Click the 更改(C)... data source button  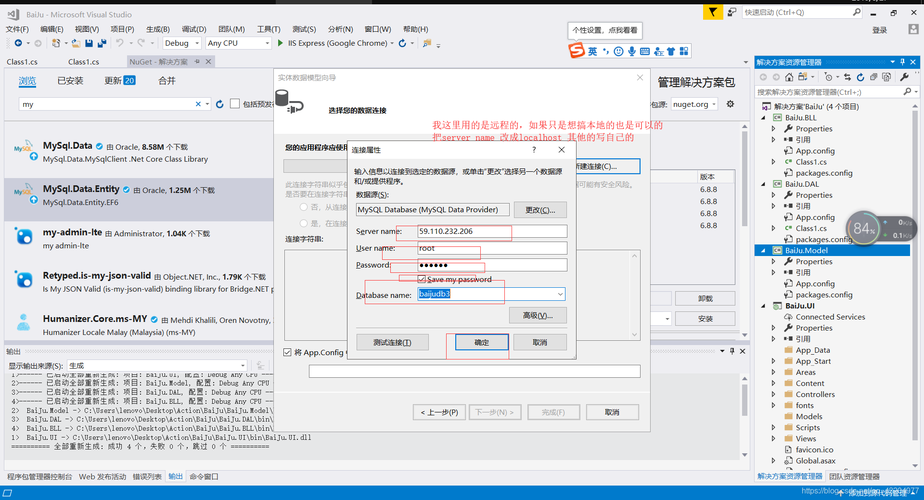click(x=540, y=210)
